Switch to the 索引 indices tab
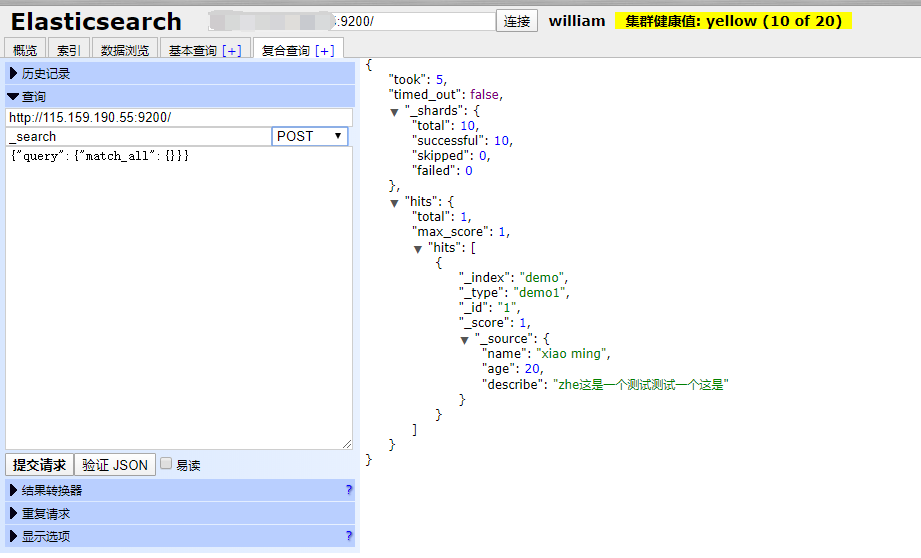Viewport: 921px width, 558px height. [69, 50]
